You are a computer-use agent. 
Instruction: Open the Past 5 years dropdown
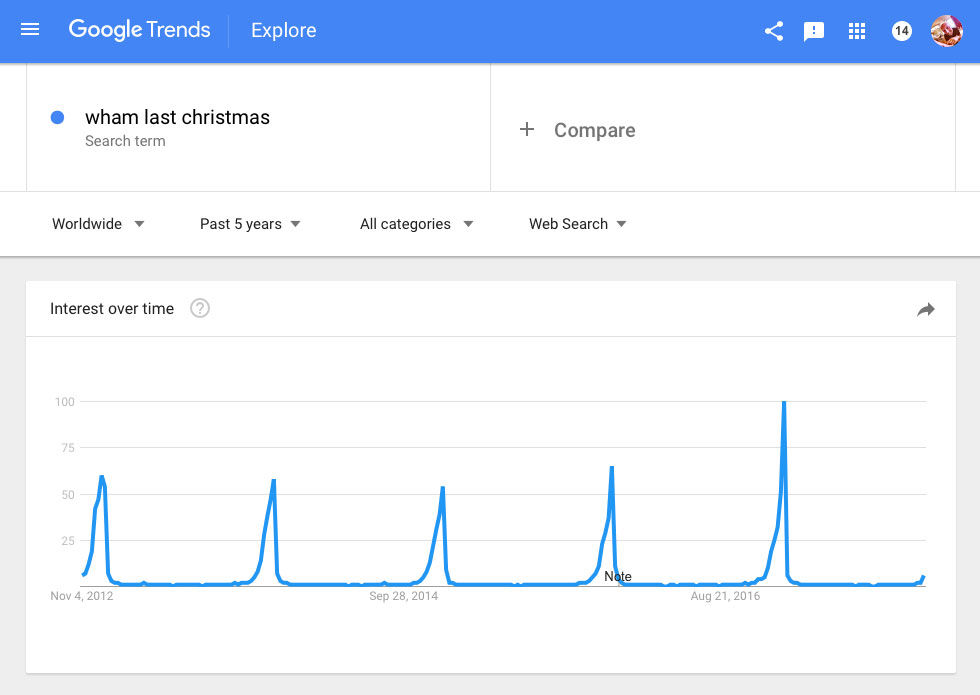(x=250, y=224)
